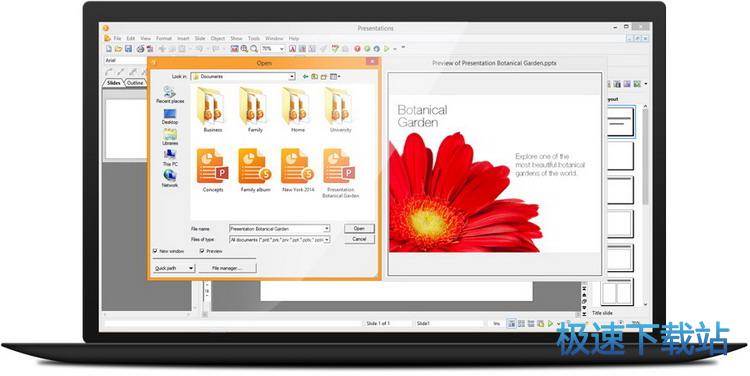Expand the Quick path dropdown

(x=174, y=268)
